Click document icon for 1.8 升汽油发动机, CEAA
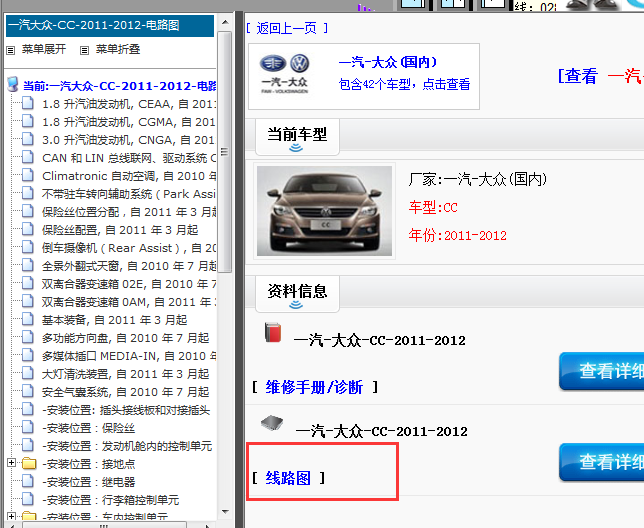The height and width of the screenshot is (528, 644). point(28,103)
